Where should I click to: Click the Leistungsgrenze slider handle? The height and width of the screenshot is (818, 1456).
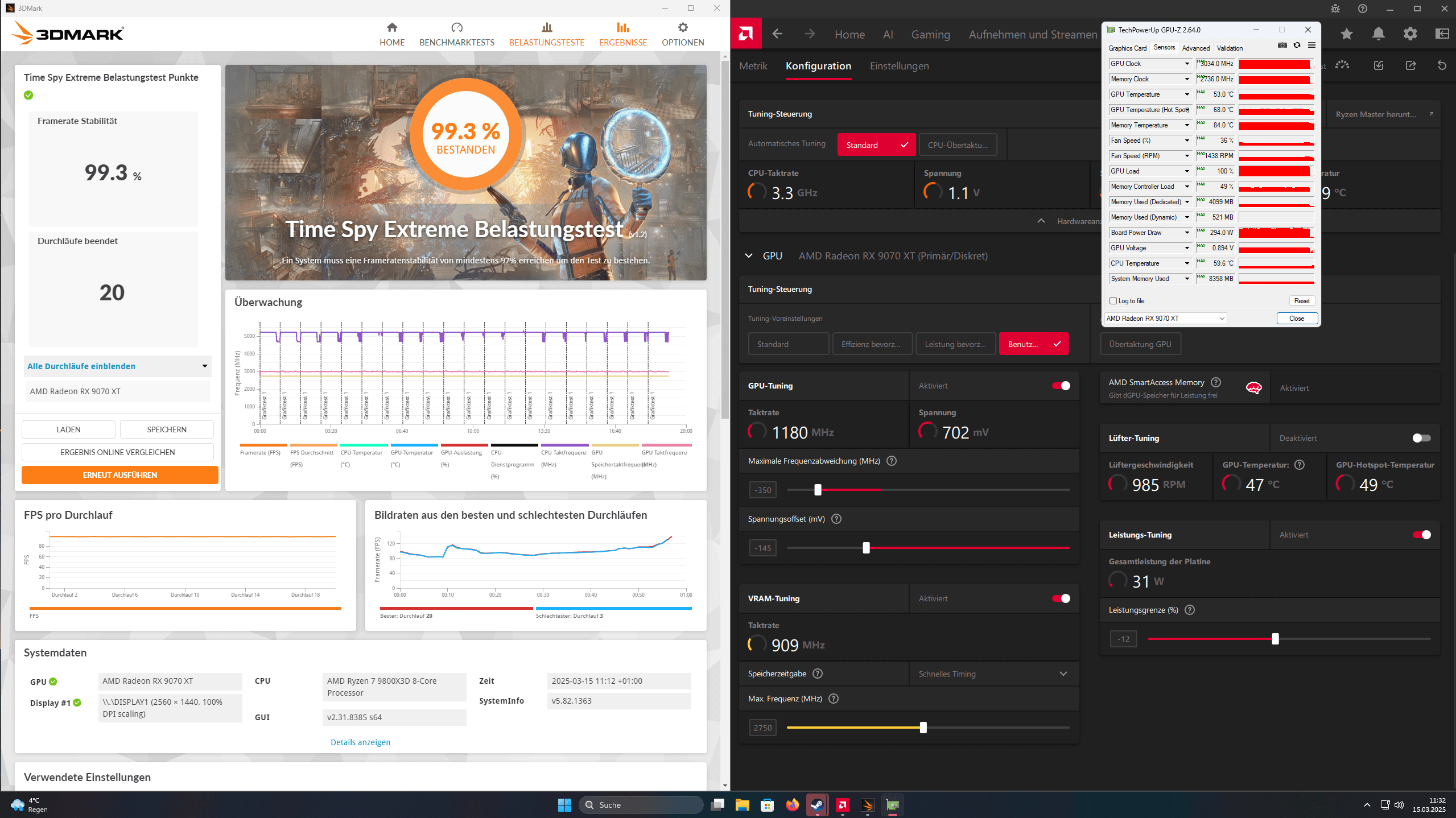(1275, 639)
